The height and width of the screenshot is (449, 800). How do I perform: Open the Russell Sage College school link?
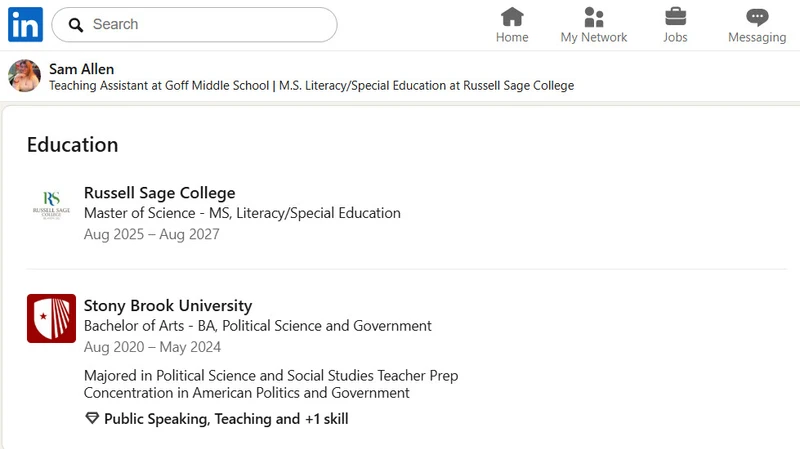pos(159,193)
